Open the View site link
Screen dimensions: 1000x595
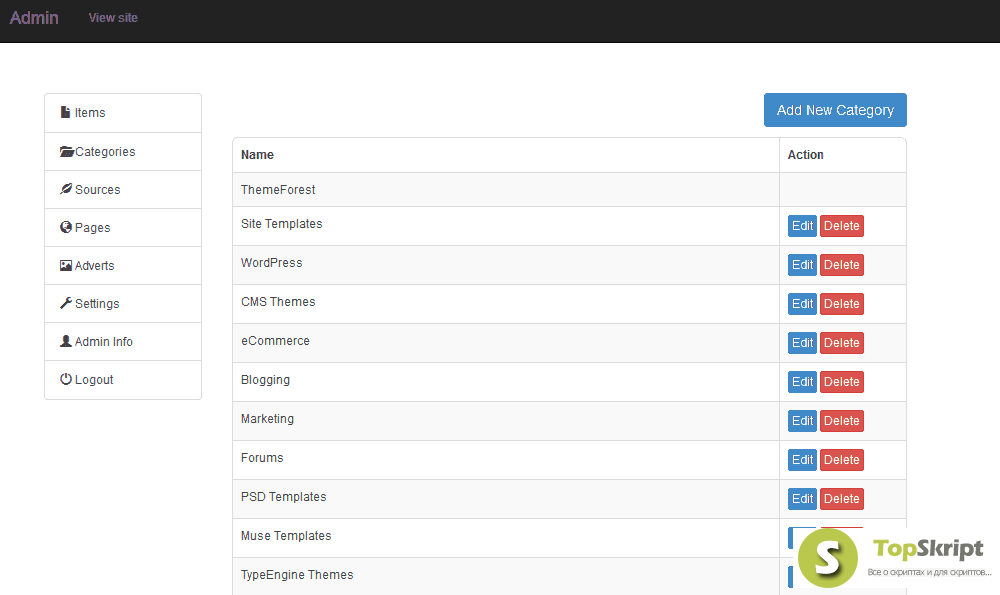click(113, 18)
